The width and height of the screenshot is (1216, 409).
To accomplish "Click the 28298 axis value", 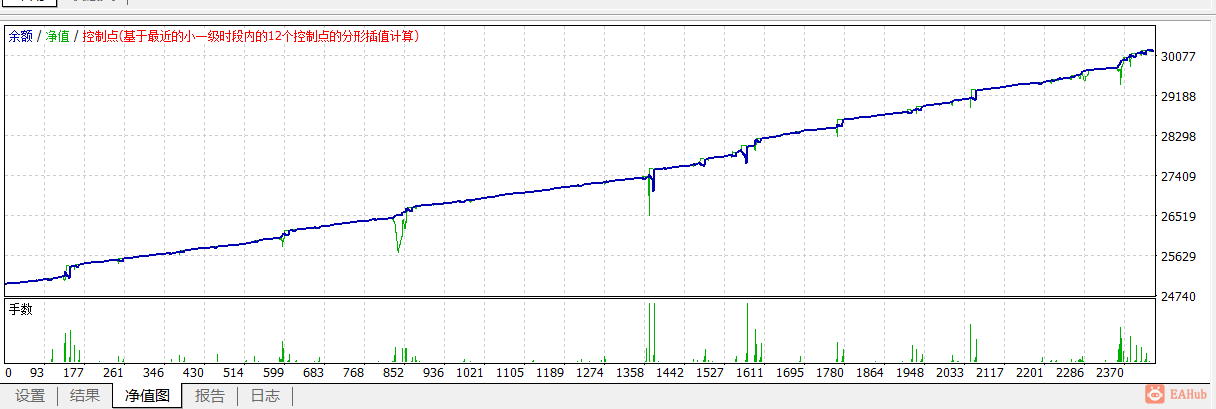I will (x=1180, y=137).
